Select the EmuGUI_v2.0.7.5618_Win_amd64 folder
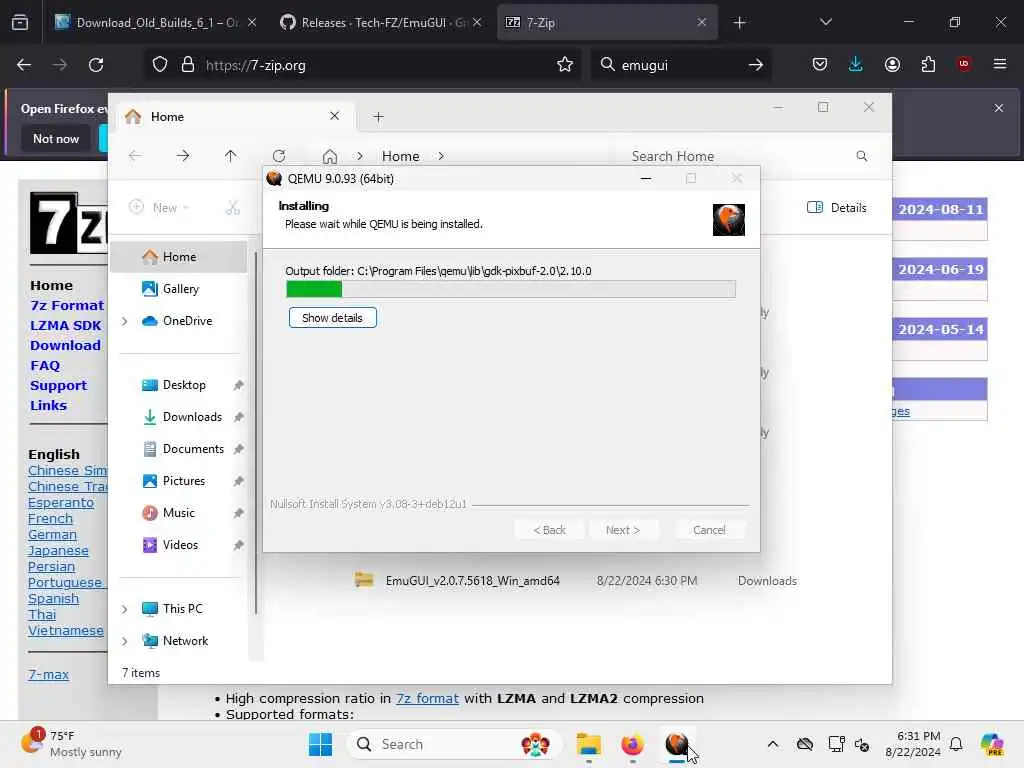Viewport: 1024px width, 768px height. 472,581
